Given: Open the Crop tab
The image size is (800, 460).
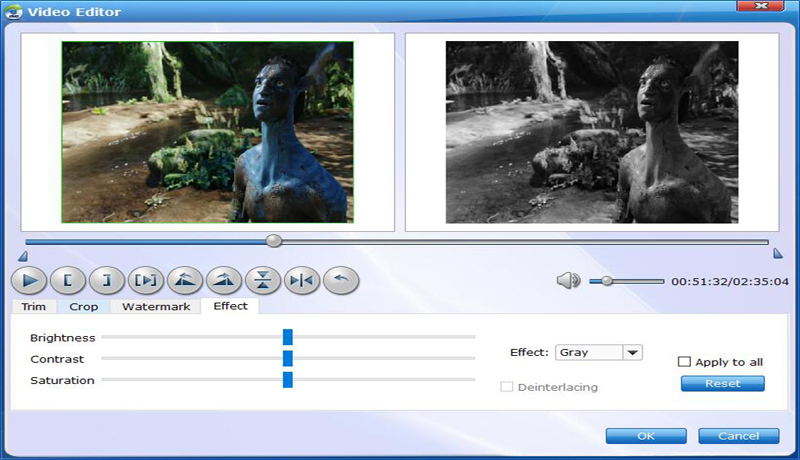Looking at the screenshot, I should pyautogui.click(x=84, y=307).
